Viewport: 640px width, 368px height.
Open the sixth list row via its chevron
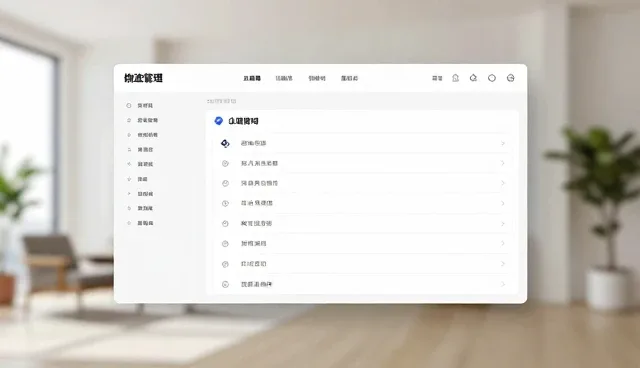503,244
